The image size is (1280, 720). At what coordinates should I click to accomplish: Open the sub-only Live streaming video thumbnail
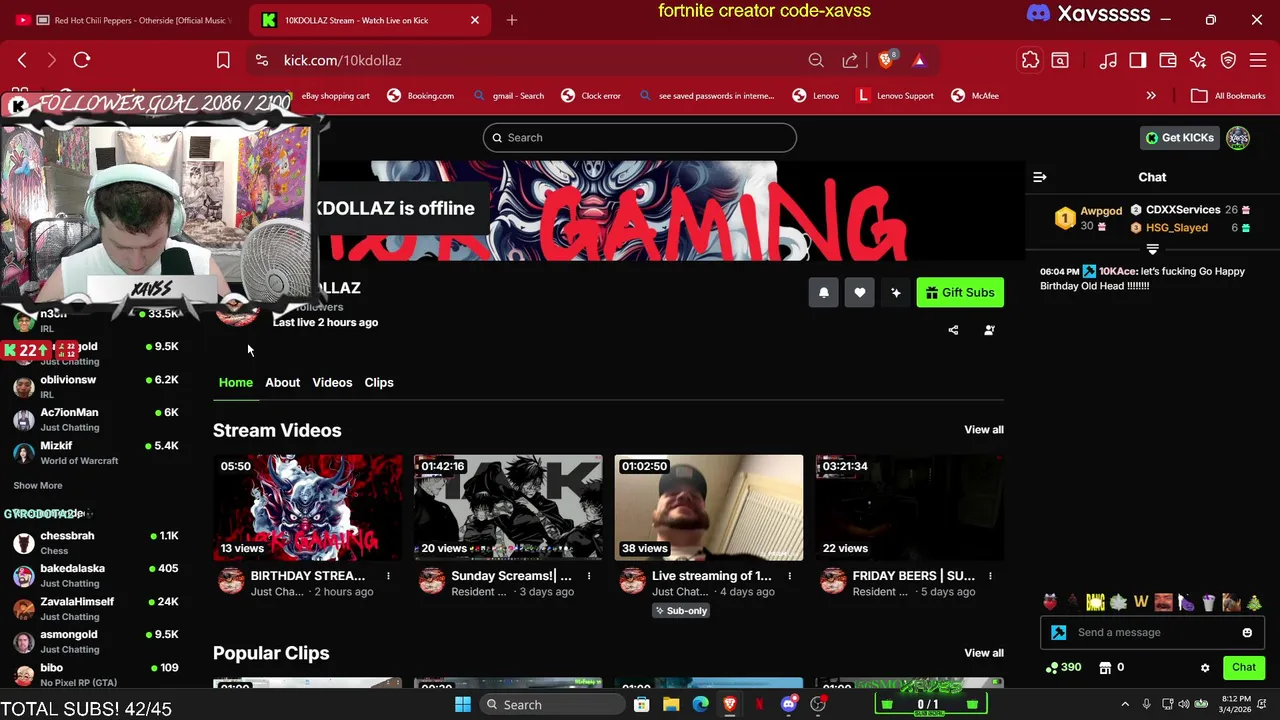click(709, 508)
